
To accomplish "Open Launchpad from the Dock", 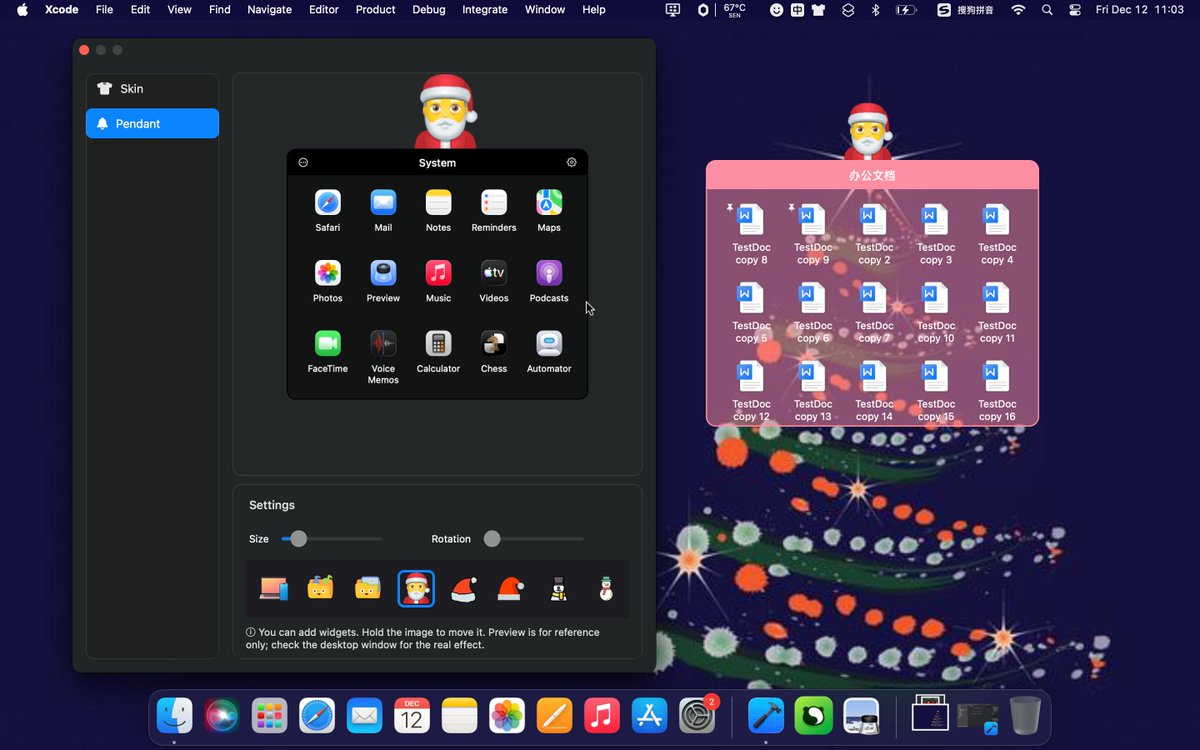I will click(x=269, y=716).
